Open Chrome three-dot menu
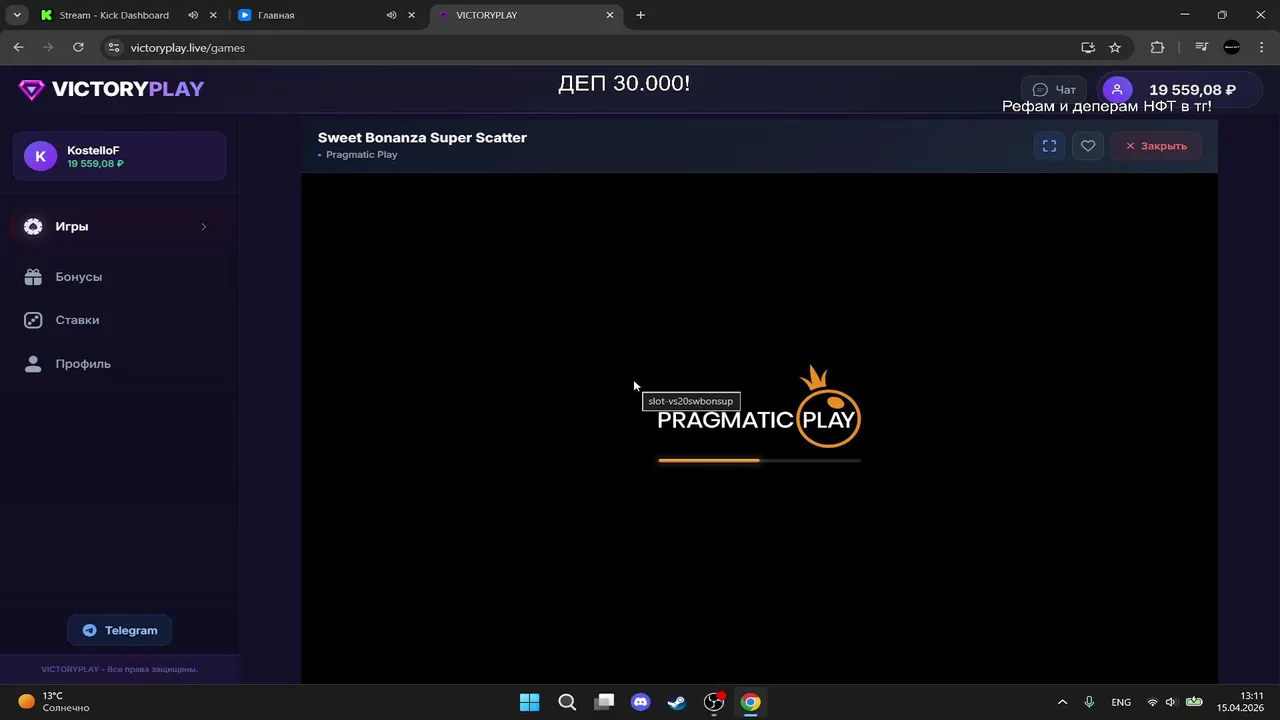The image size is (1280, 720). pyautogui.click(x=1262, y=47)
